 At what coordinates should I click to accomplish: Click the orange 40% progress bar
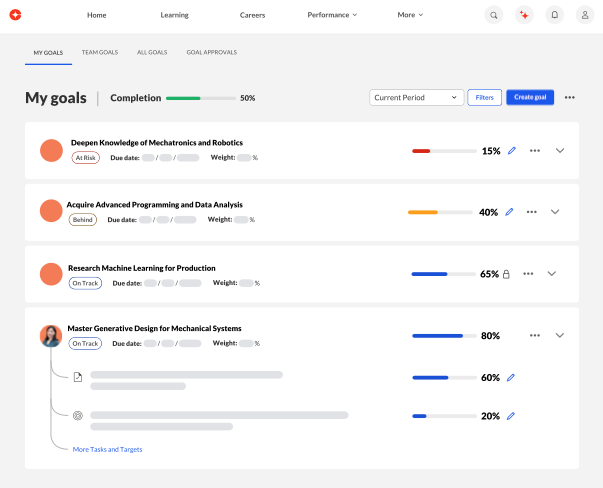tap(440, 212)
